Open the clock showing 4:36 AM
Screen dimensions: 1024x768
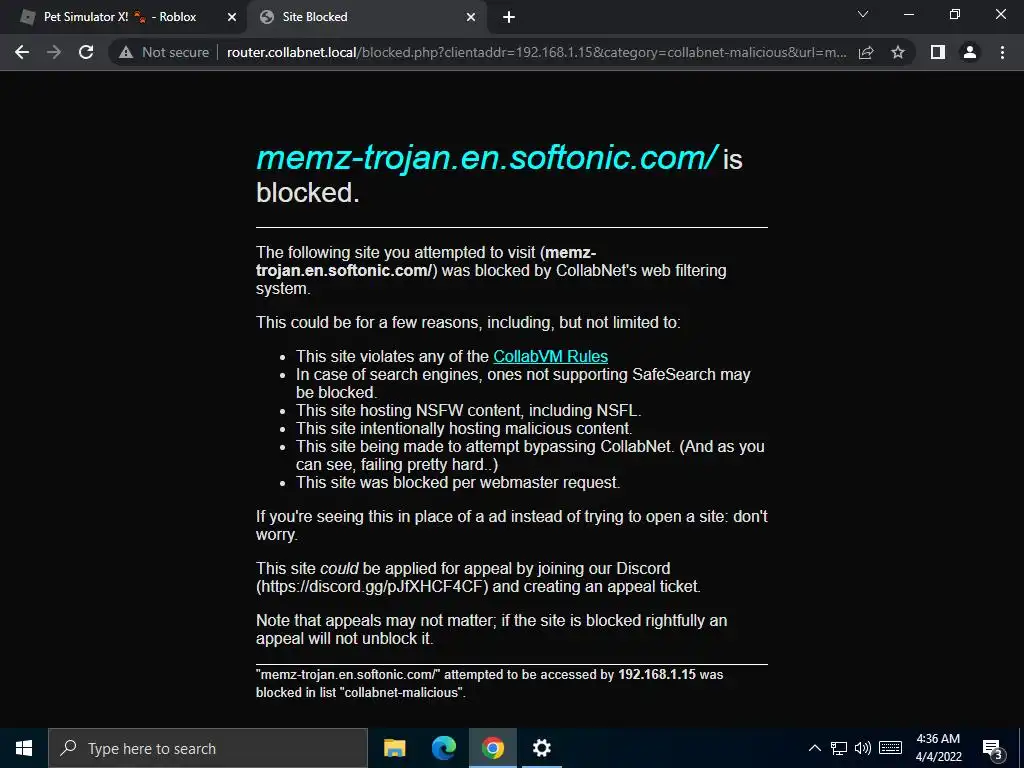coord(938,748)
